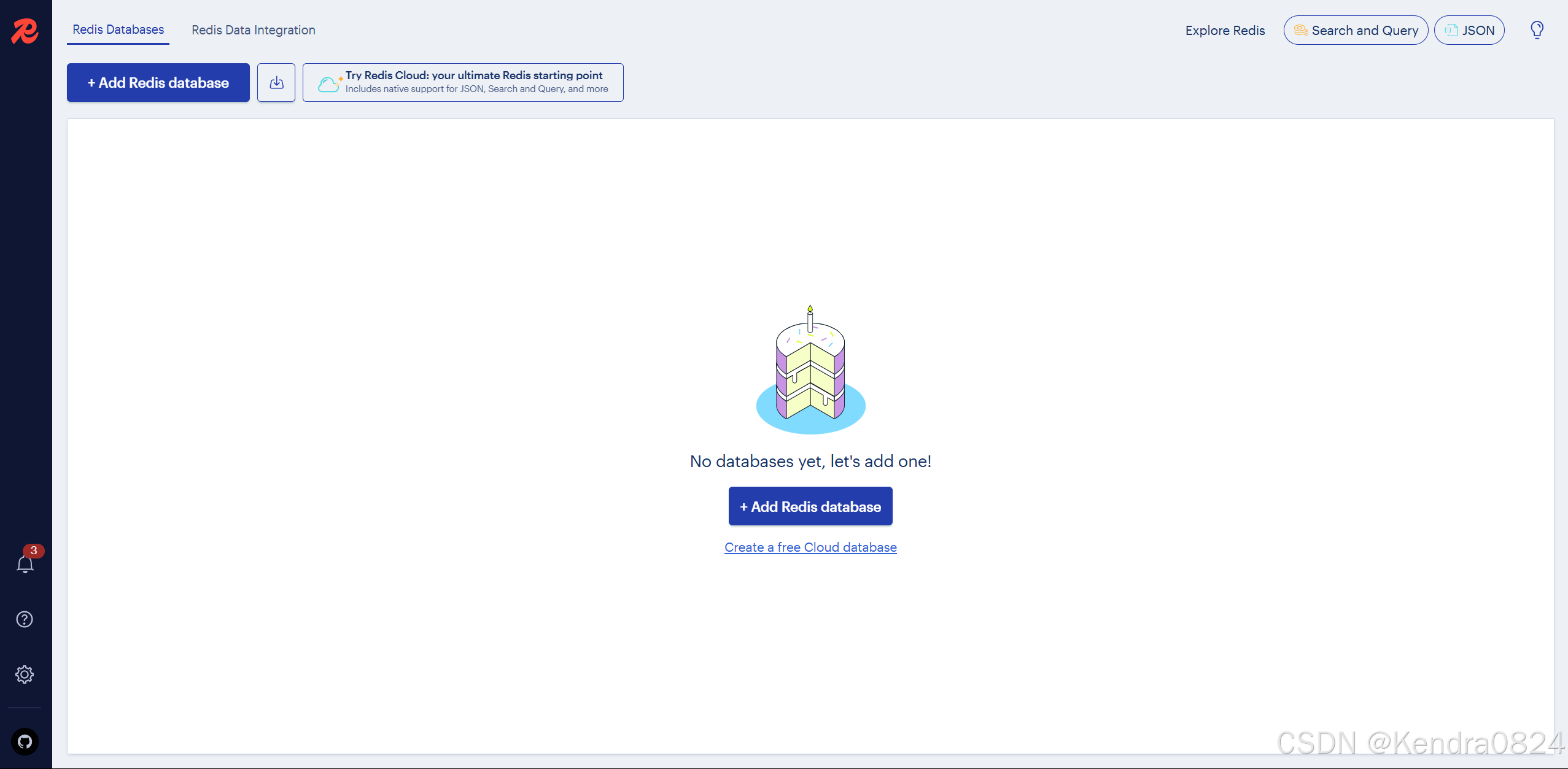
Task: Click the import database icon button
Action: pyautogui.click(x=276, y=82)
